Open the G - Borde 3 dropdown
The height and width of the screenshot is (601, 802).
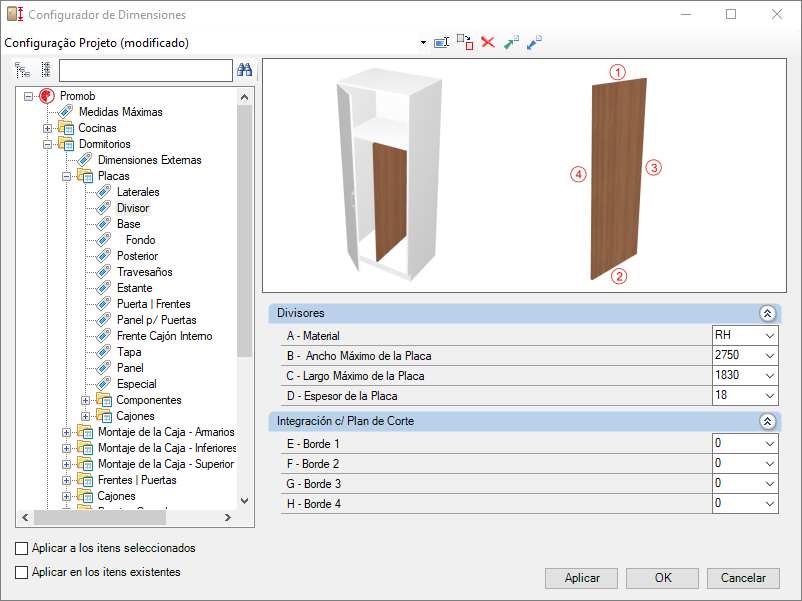point(770,483)
